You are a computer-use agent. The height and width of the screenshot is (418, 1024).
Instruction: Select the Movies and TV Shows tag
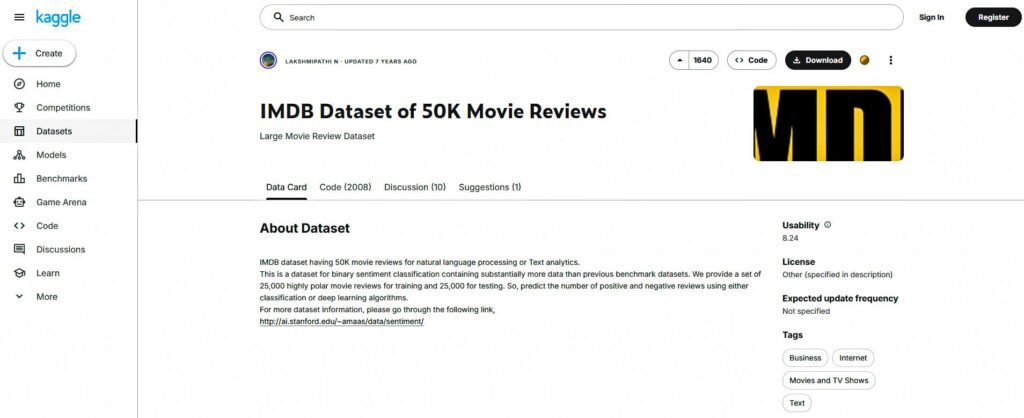(828, 380)
